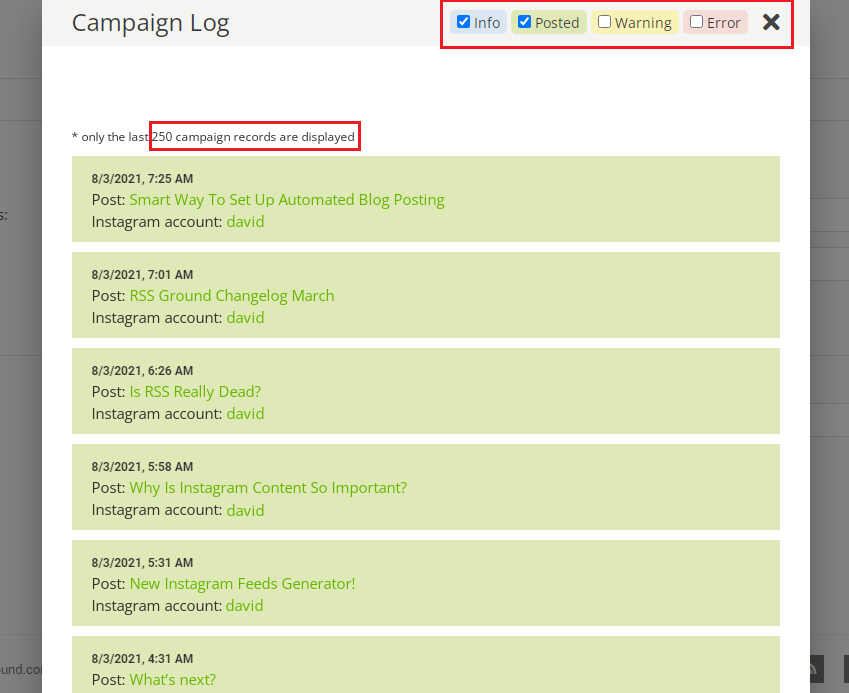
Task: Open david account on the 7:01 AM entry
Action: click(x=245, y=318)
